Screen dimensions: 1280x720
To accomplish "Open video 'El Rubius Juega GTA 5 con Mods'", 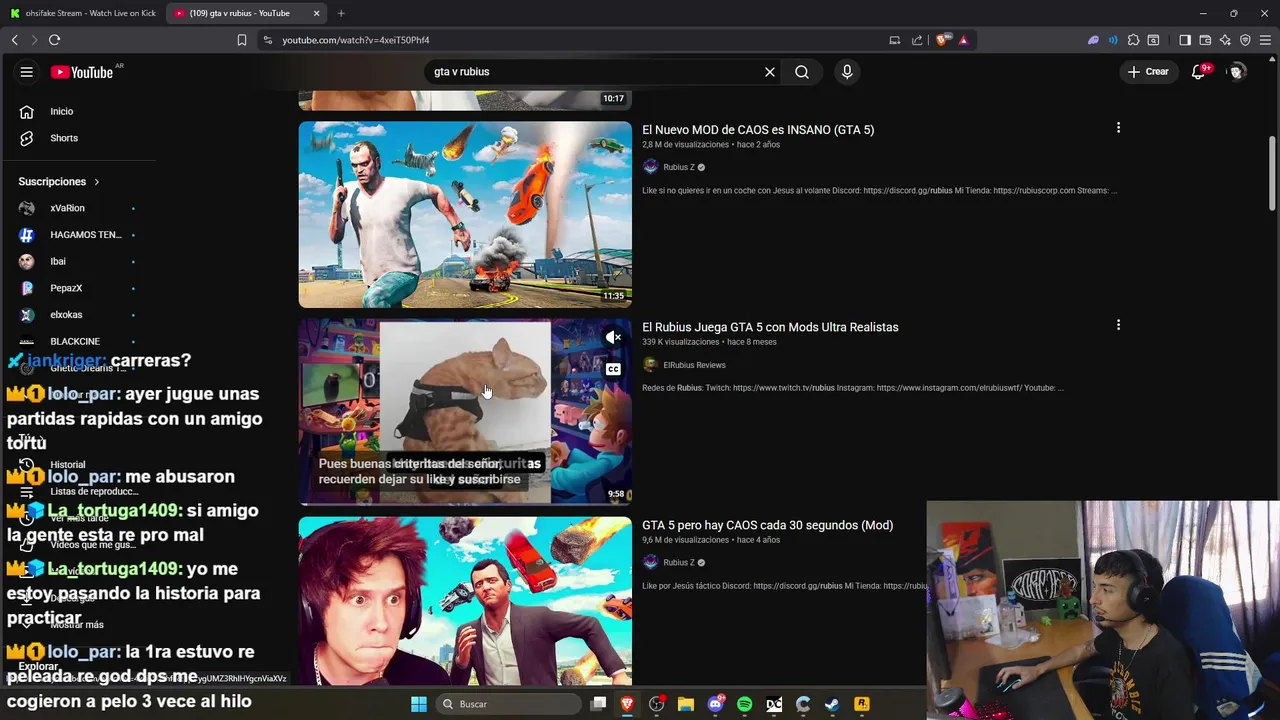I will 770,327.
